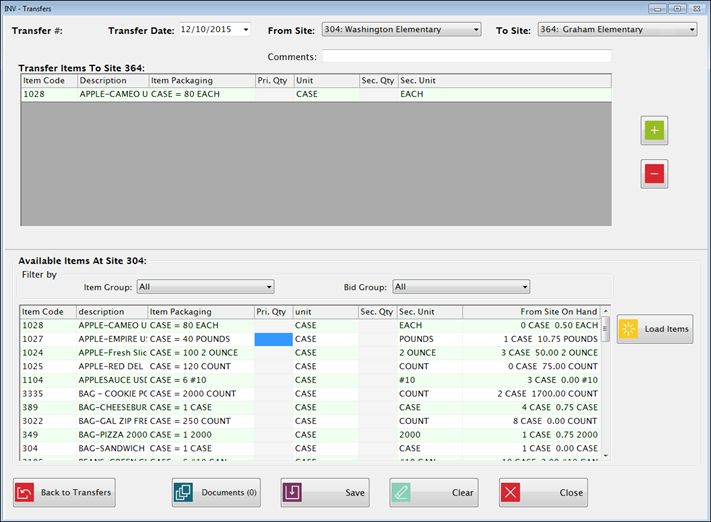711x522 pixels.
Task: Click the Load Items button icon
Action: 628,329
